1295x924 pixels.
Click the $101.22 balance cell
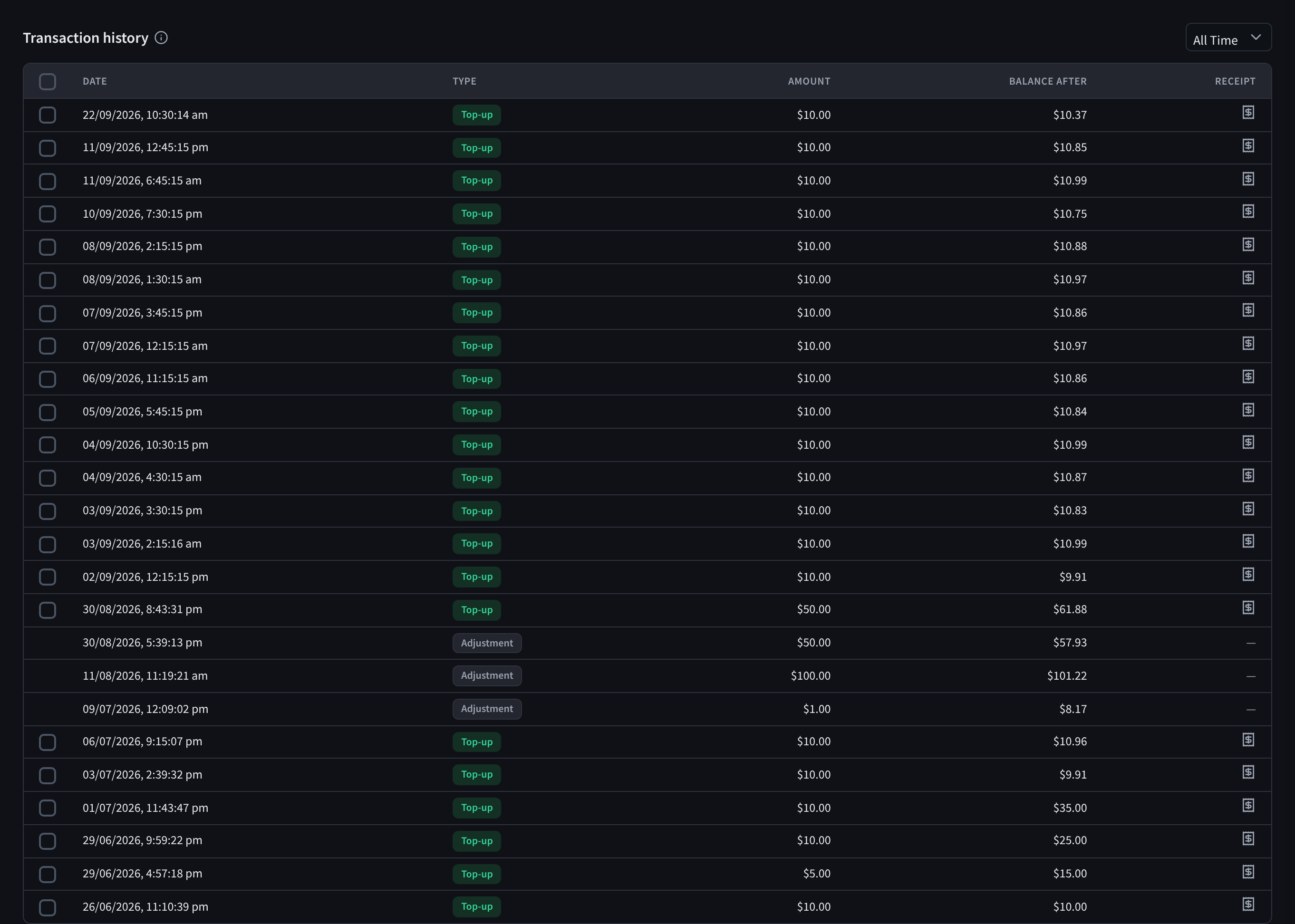[1067, 676]
